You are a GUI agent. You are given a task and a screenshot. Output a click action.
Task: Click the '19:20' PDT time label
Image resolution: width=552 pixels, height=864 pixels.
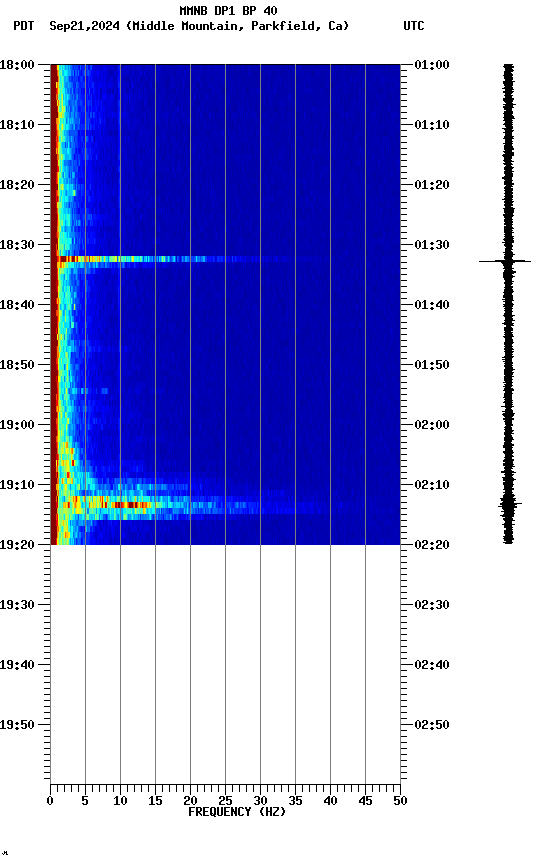(x=17, y=545)
